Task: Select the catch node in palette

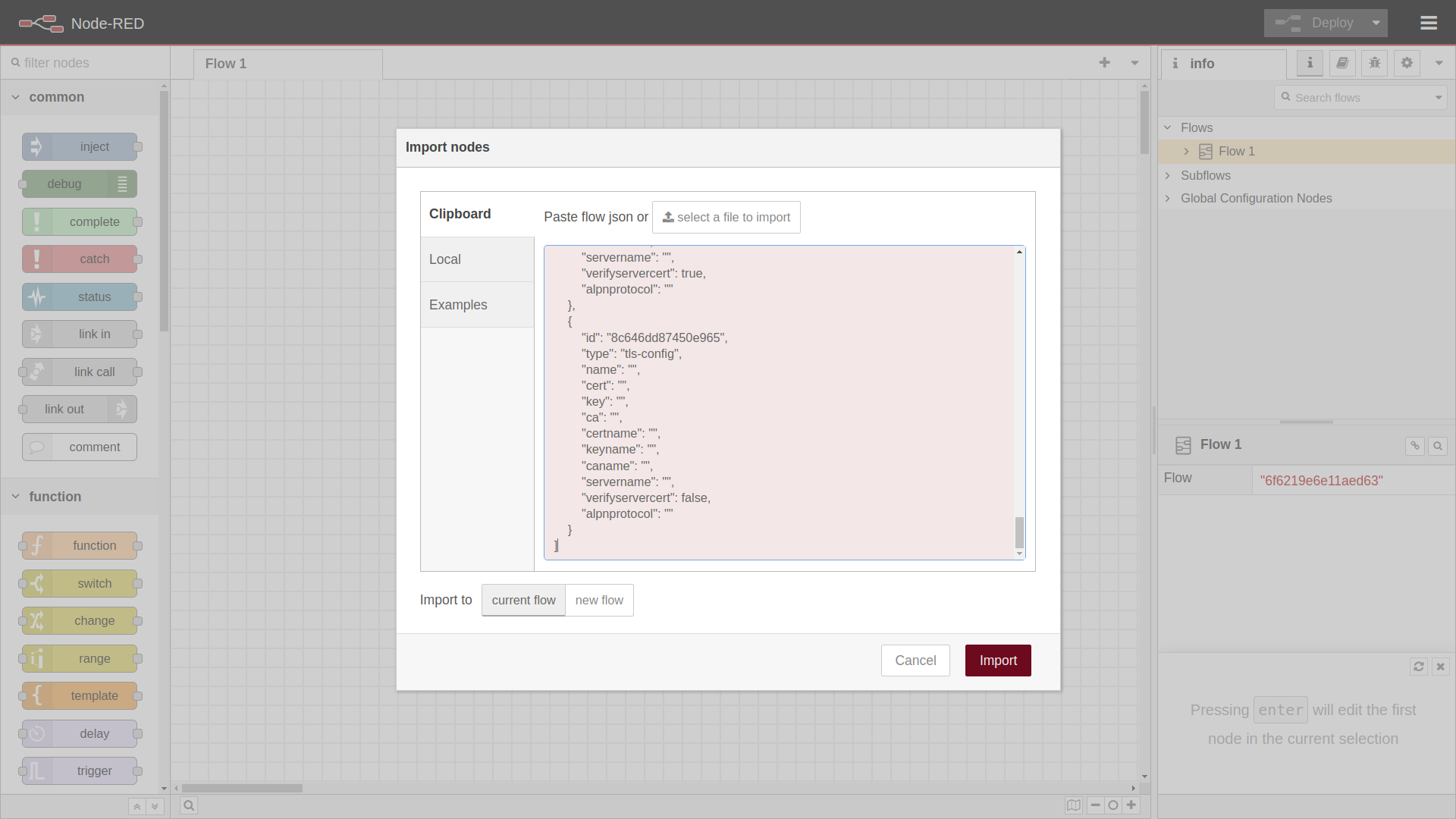Action: point(80,259)
